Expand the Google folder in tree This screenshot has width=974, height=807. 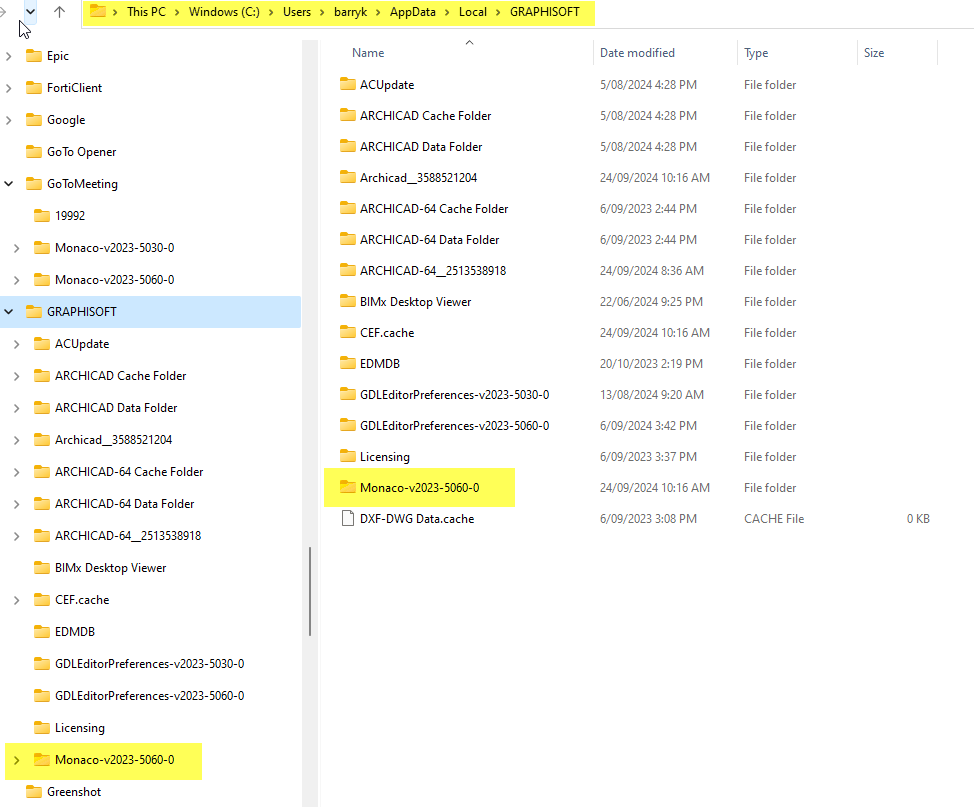(x=9, y=120)
